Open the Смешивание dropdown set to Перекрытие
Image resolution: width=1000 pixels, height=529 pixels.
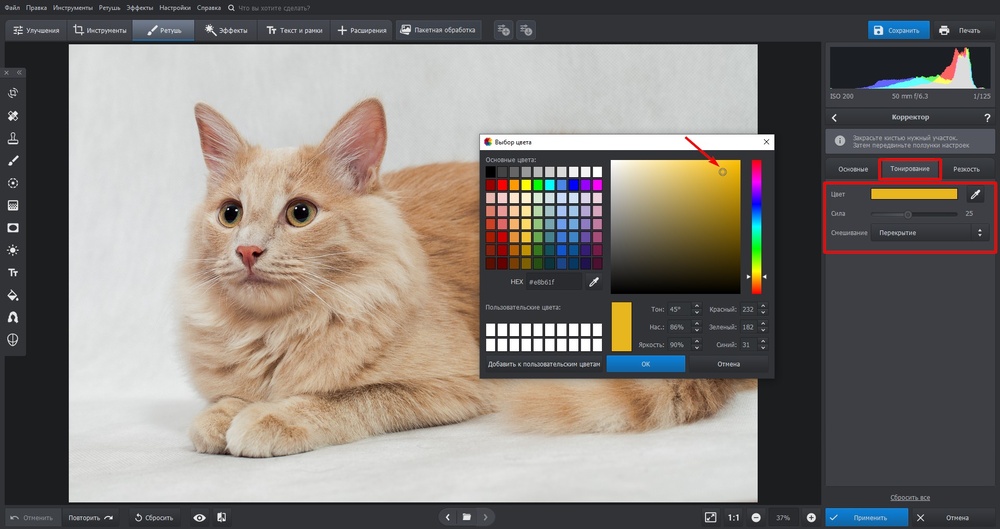[x=928, y=232]
